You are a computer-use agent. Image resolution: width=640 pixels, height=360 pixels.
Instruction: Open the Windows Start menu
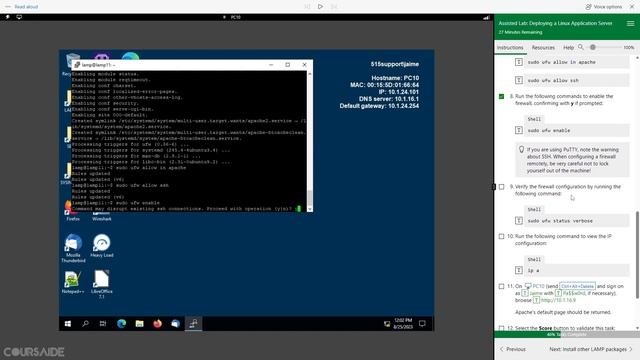[x=68, y=324]
